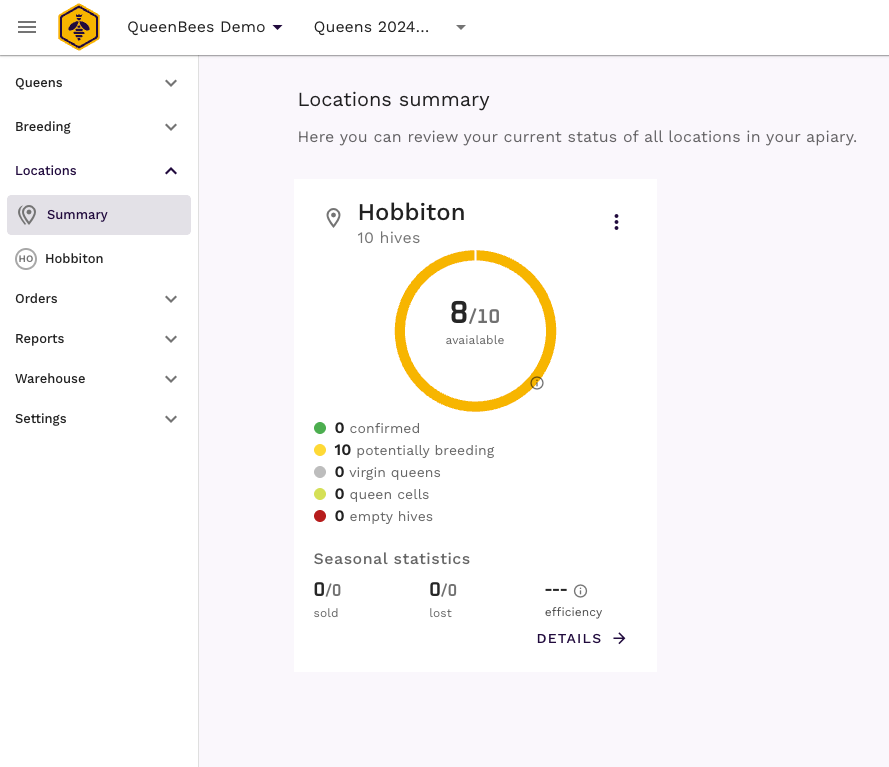The image size is (889, 767).
Task: Open the three-dot menu on Hobbiton card
Action: [616, 222]
